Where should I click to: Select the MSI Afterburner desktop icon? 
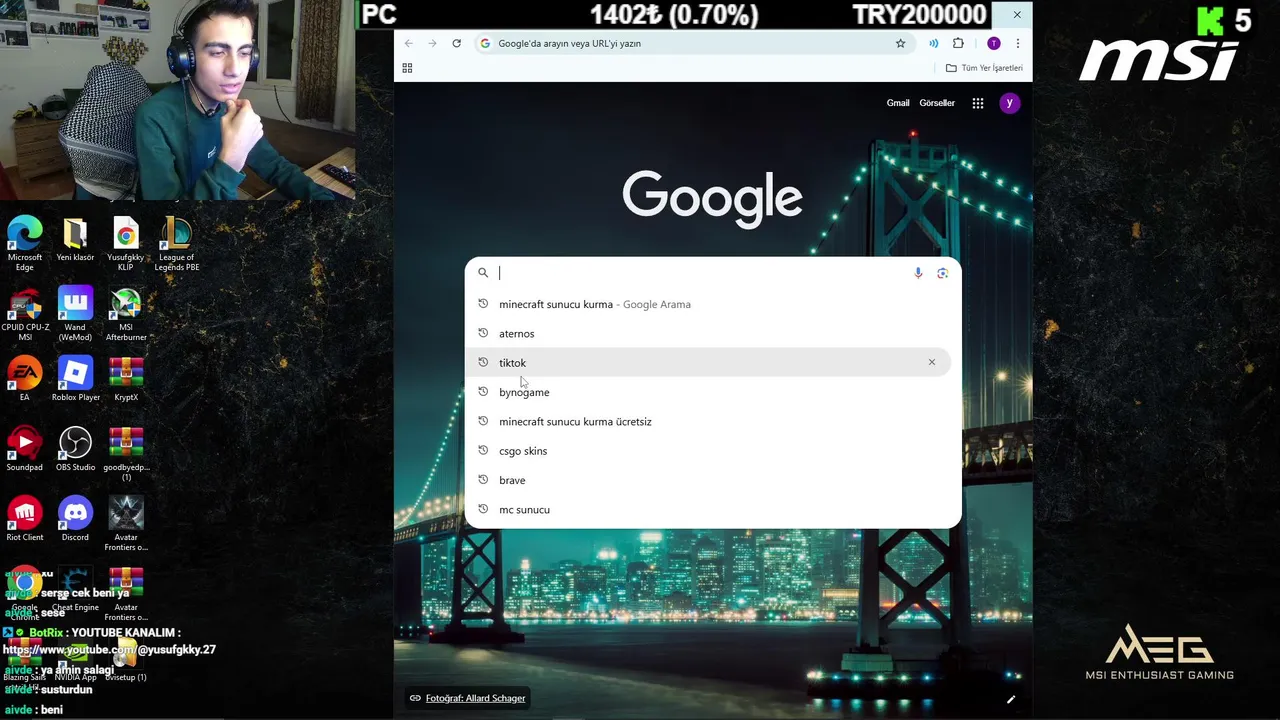[x=126, y=314]
